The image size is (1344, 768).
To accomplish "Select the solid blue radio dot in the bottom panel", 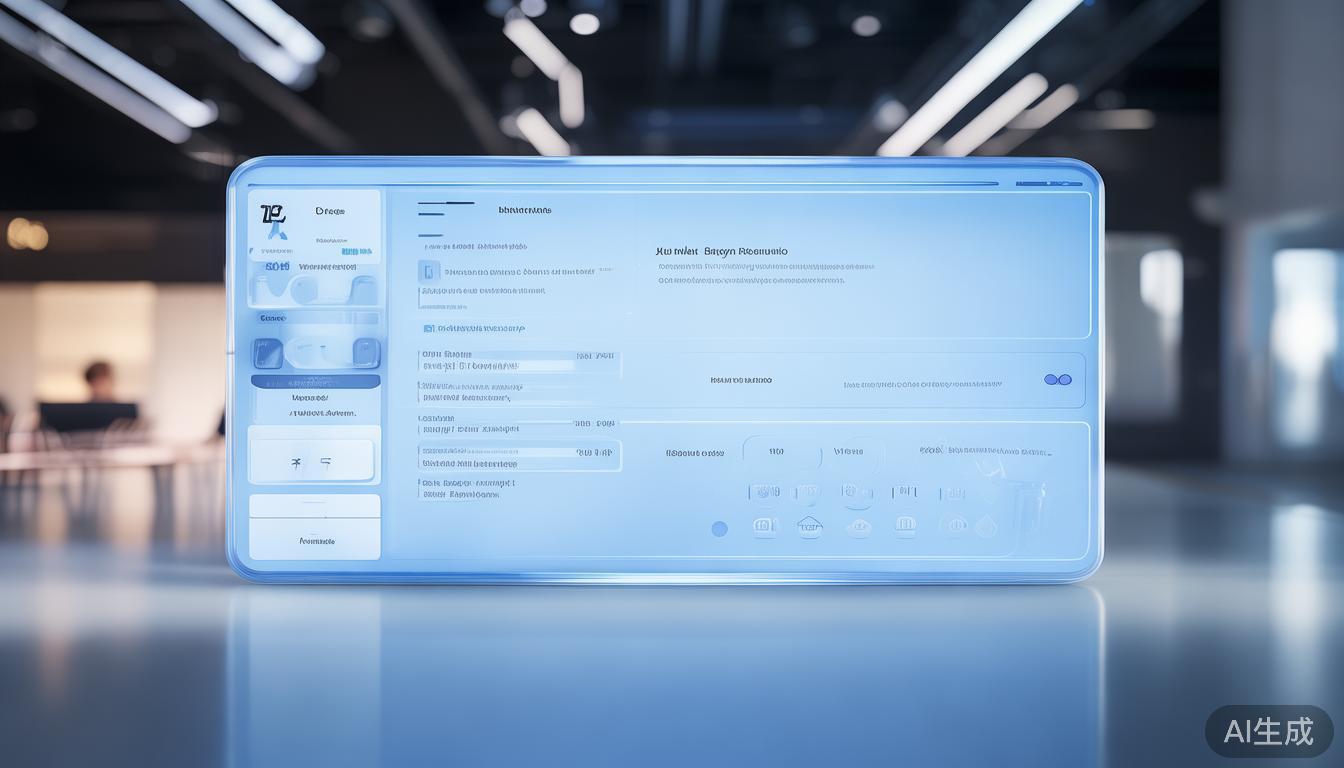I will coord(719,529).
